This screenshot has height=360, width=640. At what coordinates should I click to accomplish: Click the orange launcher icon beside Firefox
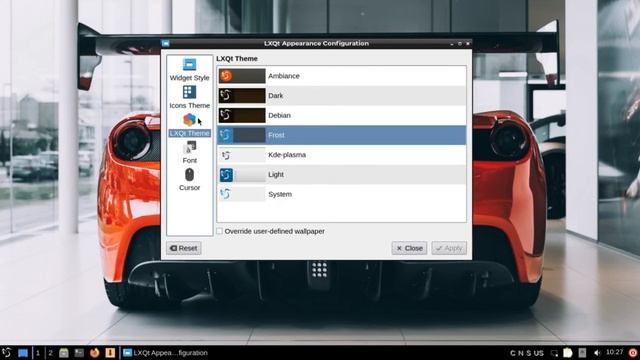(x=110, y=353)
